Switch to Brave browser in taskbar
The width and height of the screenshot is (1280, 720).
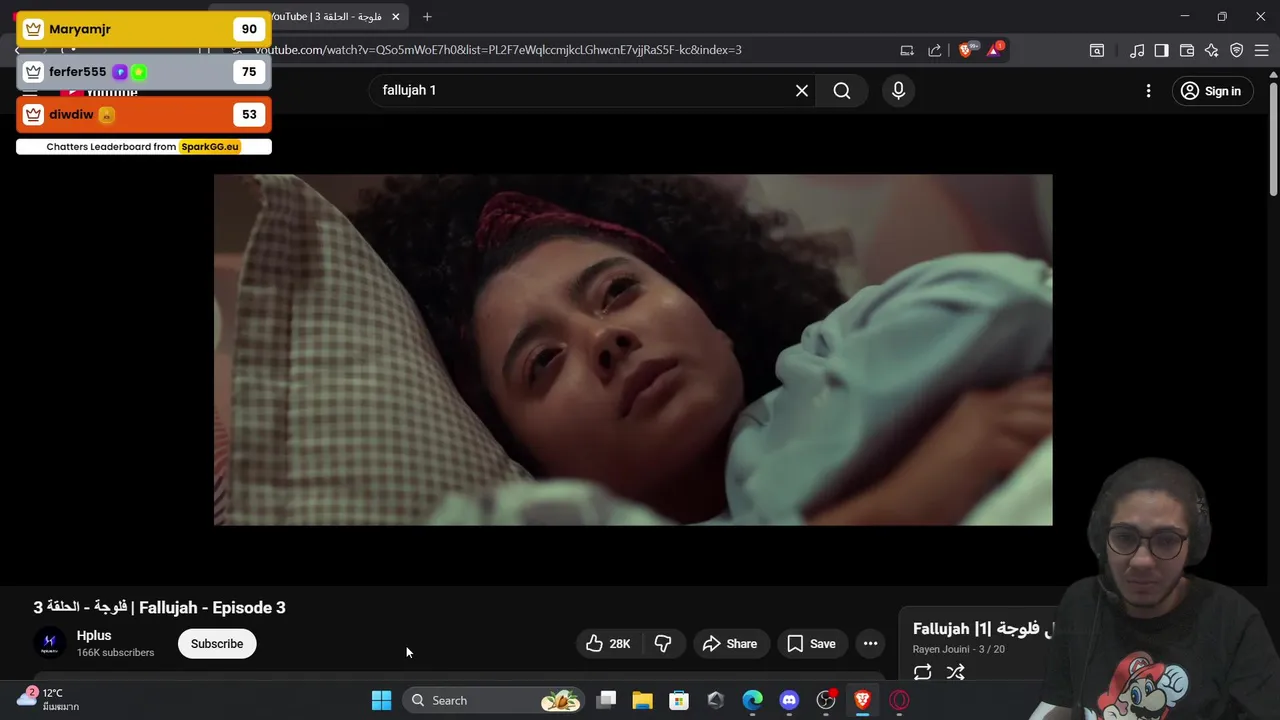[862, 700]
